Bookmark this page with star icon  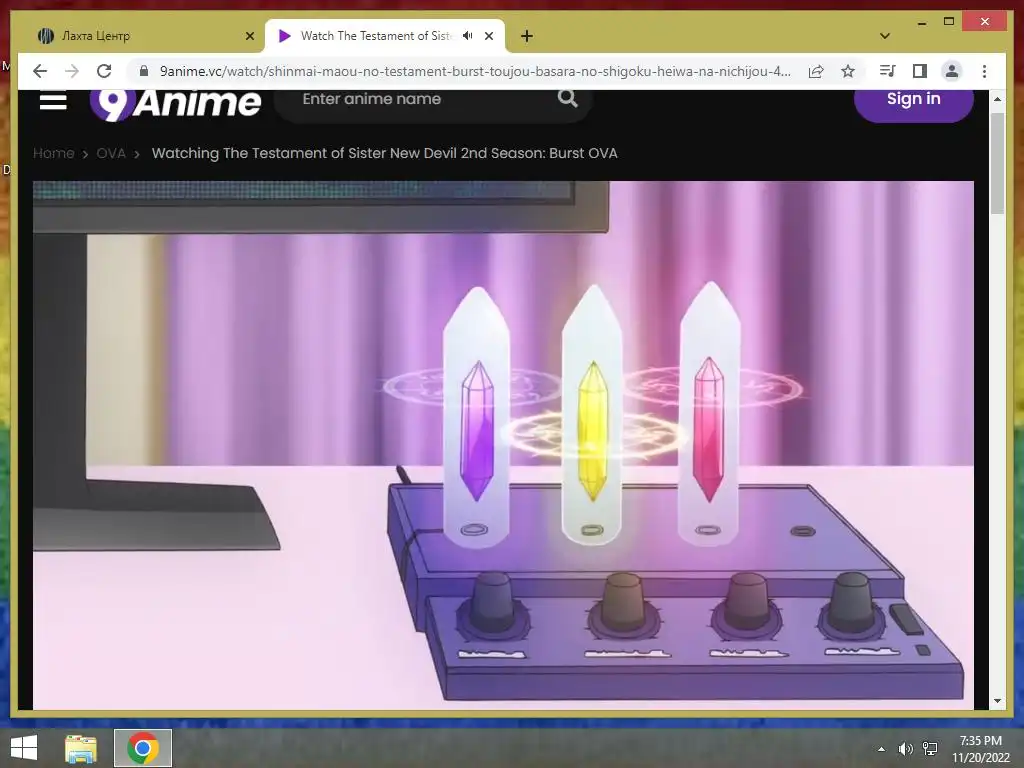(x=848, y=71)
